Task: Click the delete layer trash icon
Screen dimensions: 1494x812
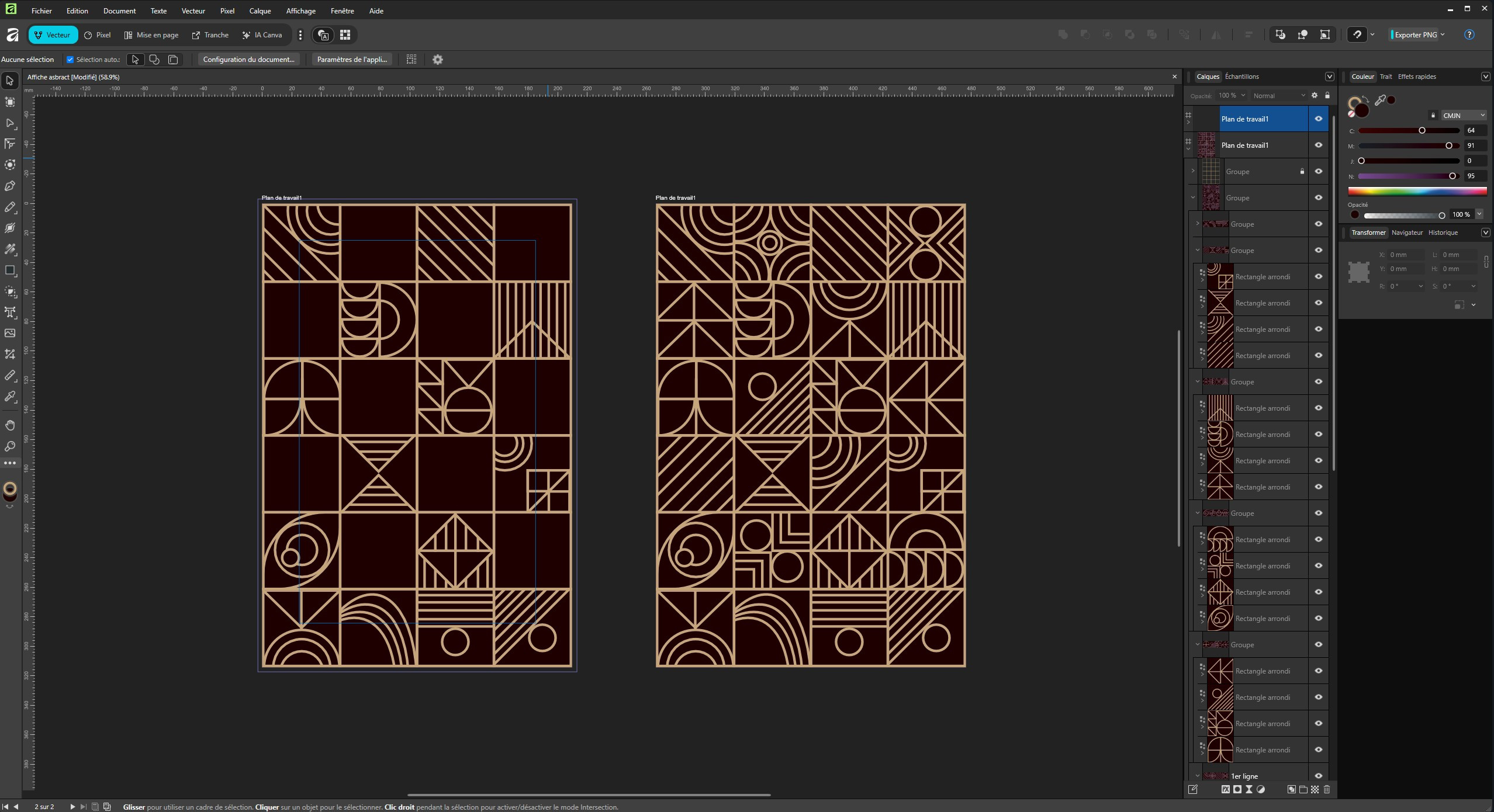Action: tap(1327, 790)
